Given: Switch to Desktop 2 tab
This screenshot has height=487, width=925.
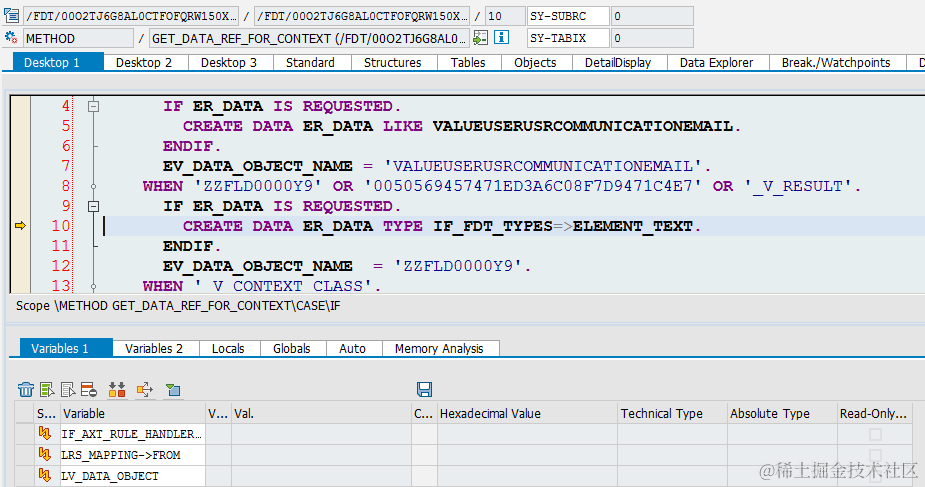Looking at the screenshot, I should click(x=146, y=62).
